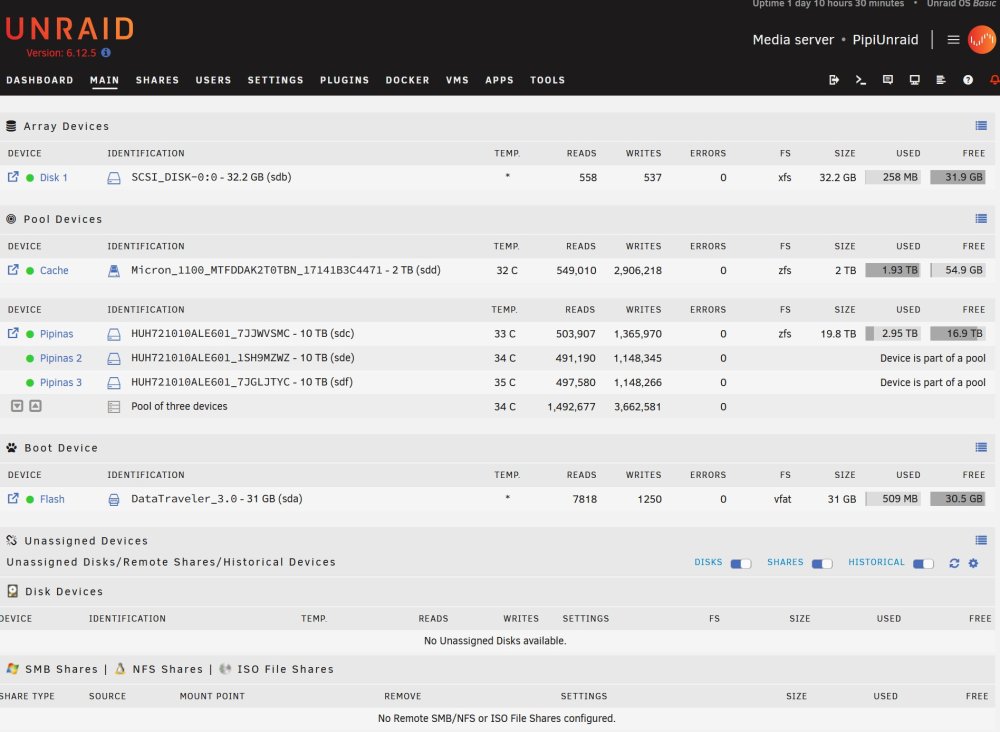Click the PipiUnraid server name
This screenshot has width=1000, height=732.
click(x=885, y=40)
